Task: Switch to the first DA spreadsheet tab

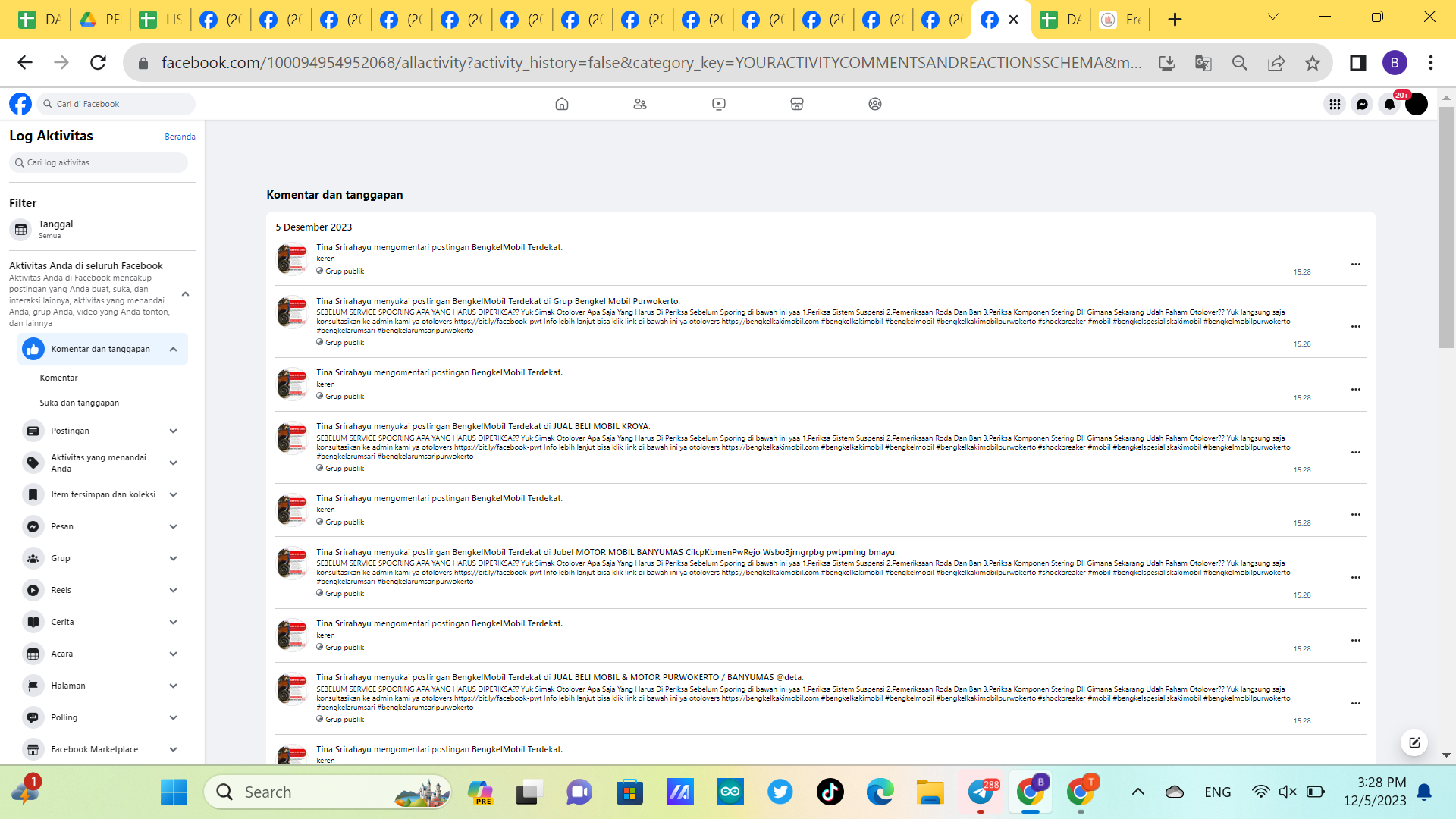Action: coord(39,20)
